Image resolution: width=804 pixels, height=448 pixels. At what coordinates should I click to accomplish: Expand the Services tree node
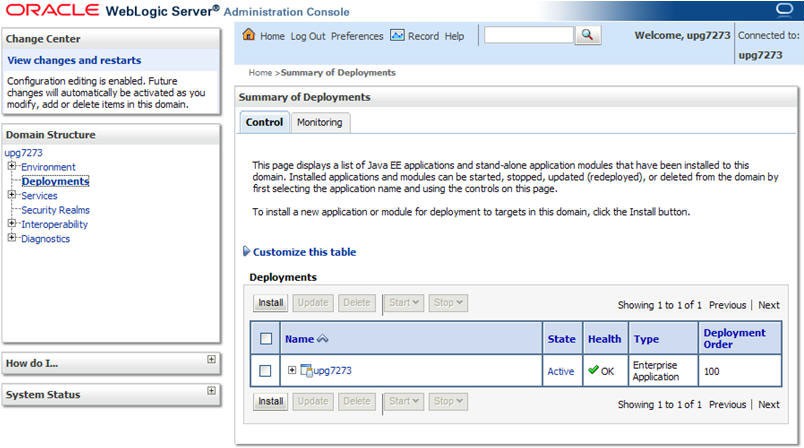pyautogui.click(x=12, y=194)
